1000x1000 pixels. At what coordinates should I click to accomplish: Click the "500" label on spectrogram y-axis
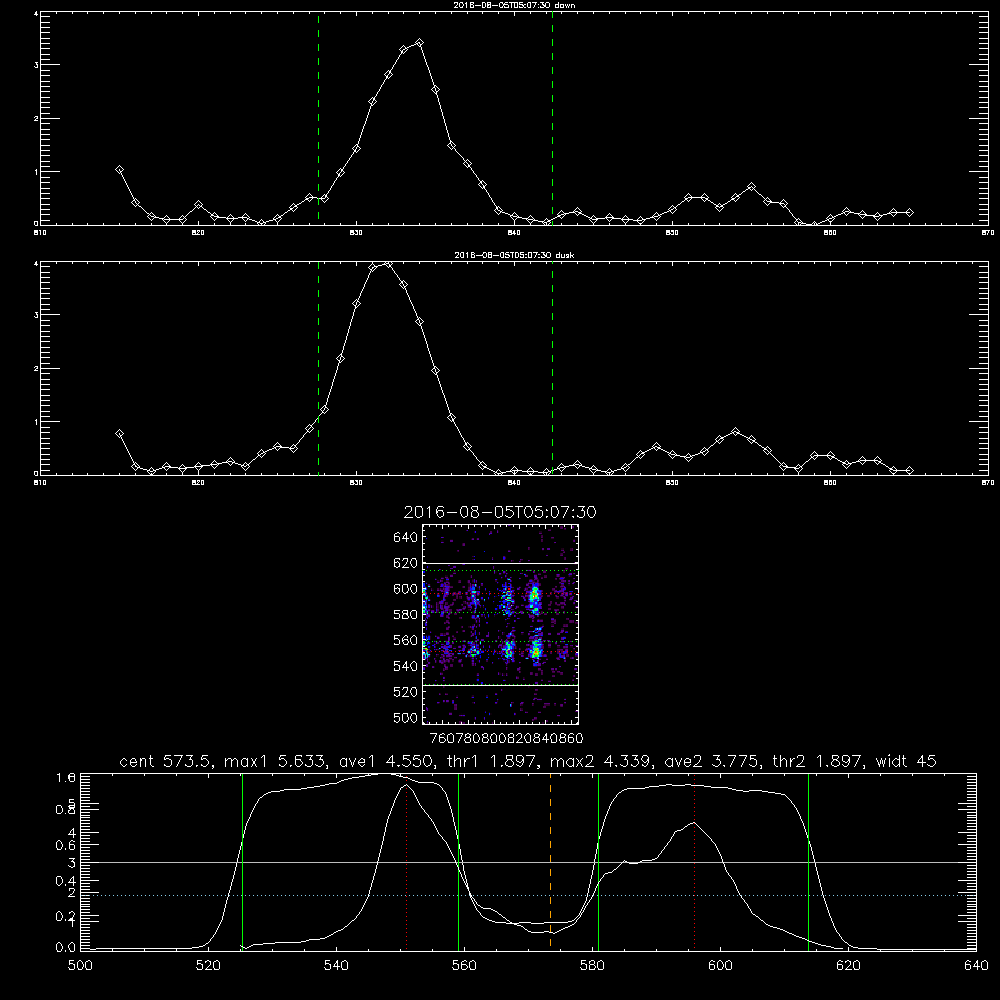click(406, 717)
